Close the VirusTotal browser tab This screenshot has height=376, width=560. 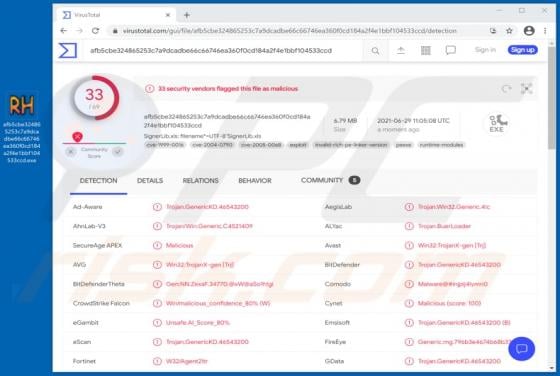pyautogui.click(x=168, y=15)
